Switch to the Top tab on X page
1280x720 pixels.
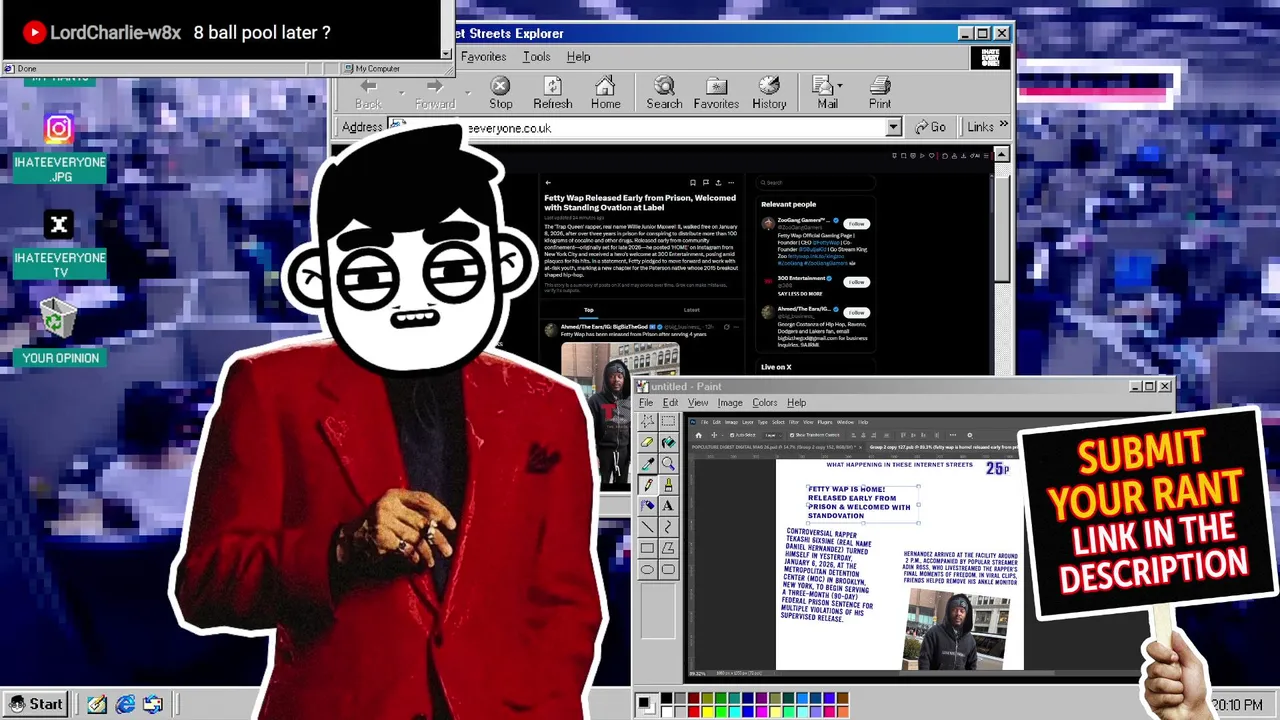pos(589,310)
